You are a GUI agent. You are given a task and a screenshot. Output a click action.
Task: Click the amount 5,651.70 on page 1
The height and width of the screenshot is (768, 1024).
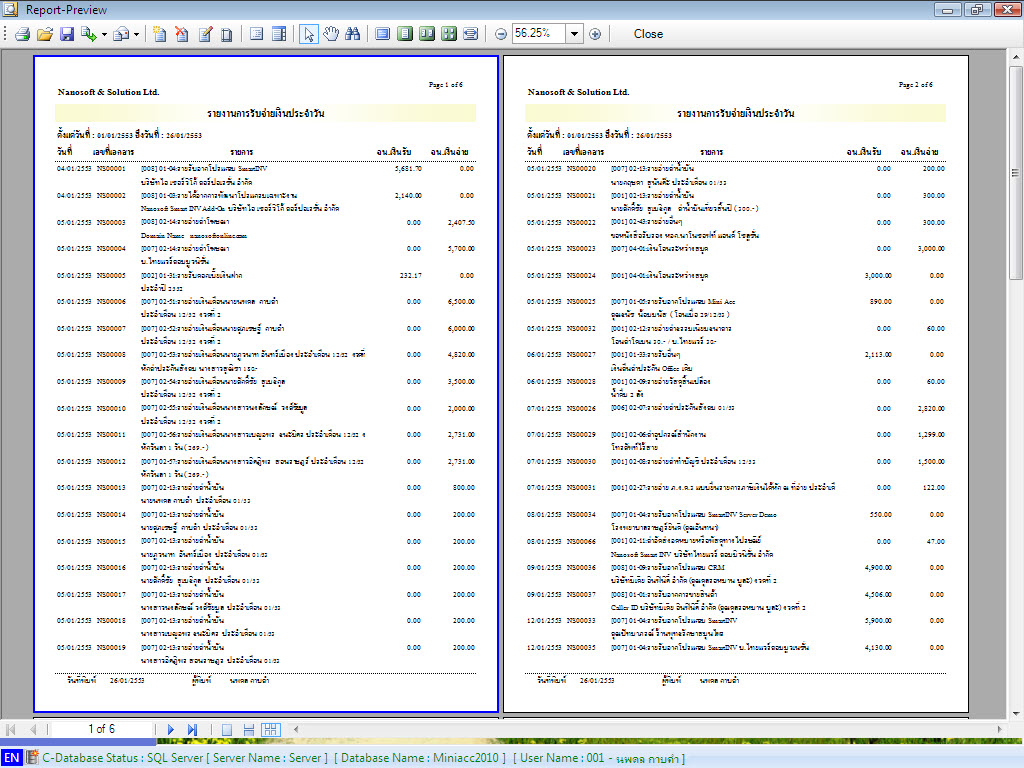tap(408, 168)
